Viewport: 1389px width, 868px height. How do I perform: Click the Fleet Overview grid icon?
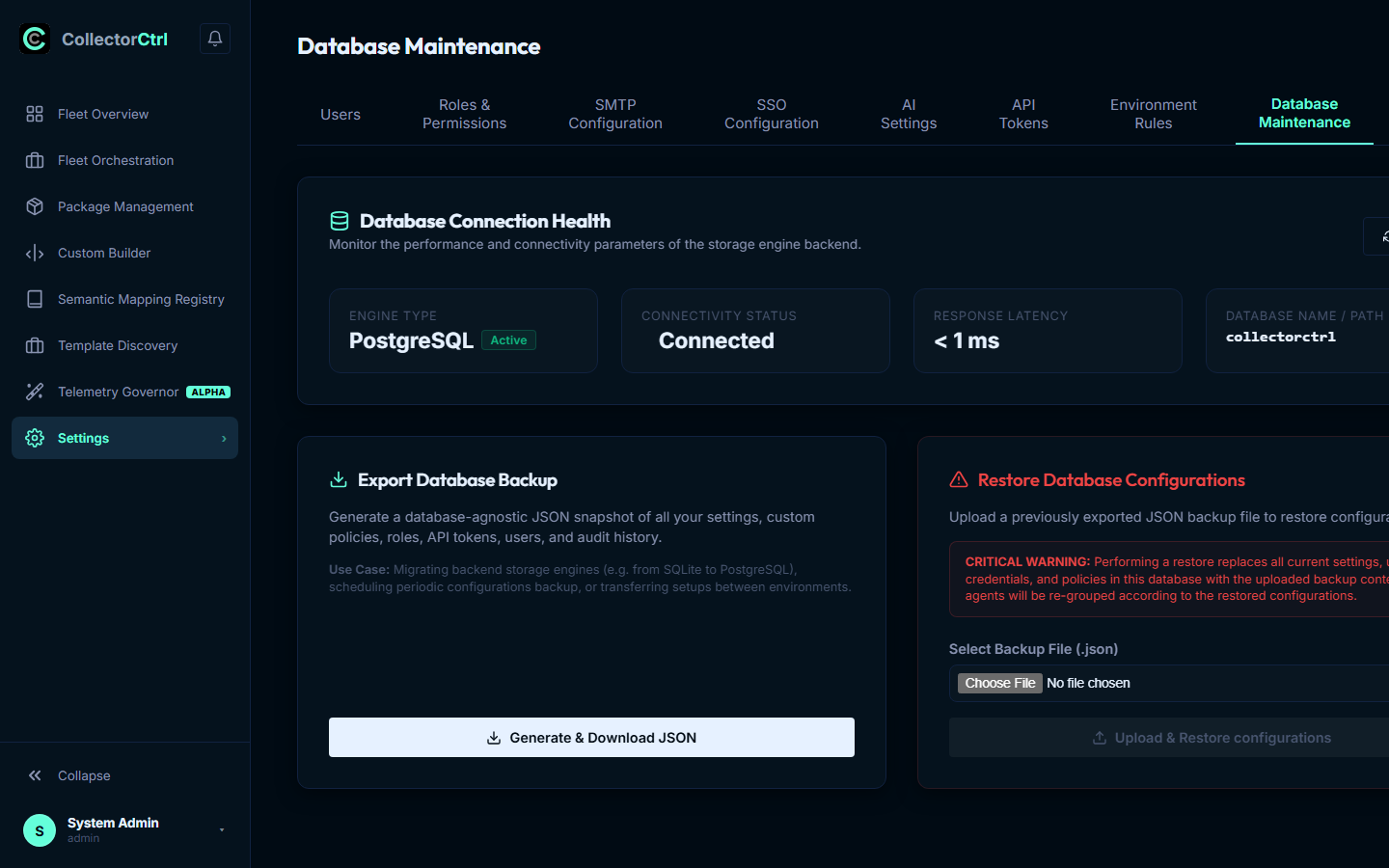[35, 114]
